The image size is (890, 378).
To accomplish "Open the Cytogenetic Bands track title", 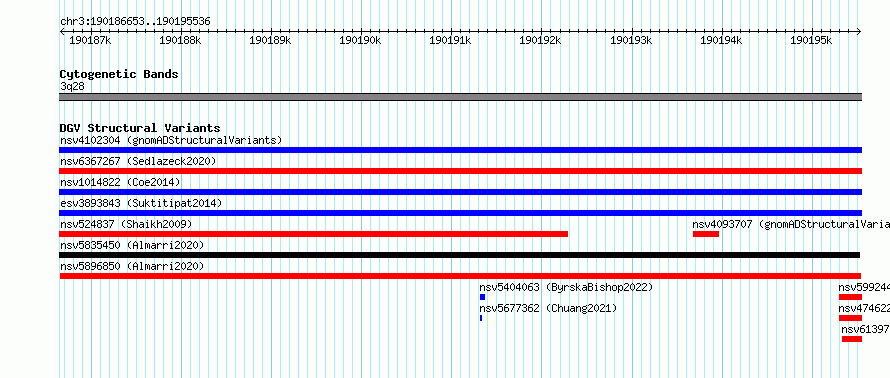I will [119, 74].
